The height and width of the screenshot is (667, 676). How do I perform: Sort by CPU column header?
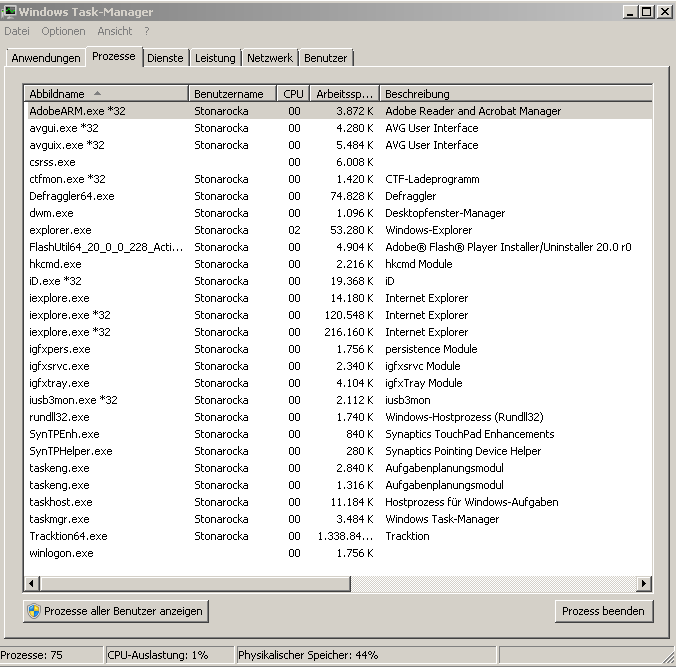pyautogui.click(x=293, y=94)
